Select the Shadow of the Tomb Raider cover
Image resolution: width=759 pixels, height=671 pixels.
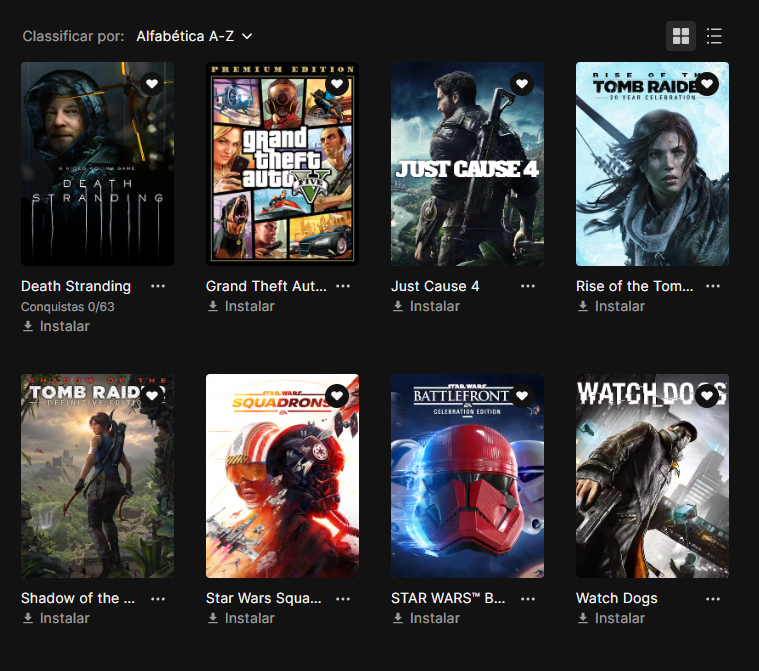97,476
